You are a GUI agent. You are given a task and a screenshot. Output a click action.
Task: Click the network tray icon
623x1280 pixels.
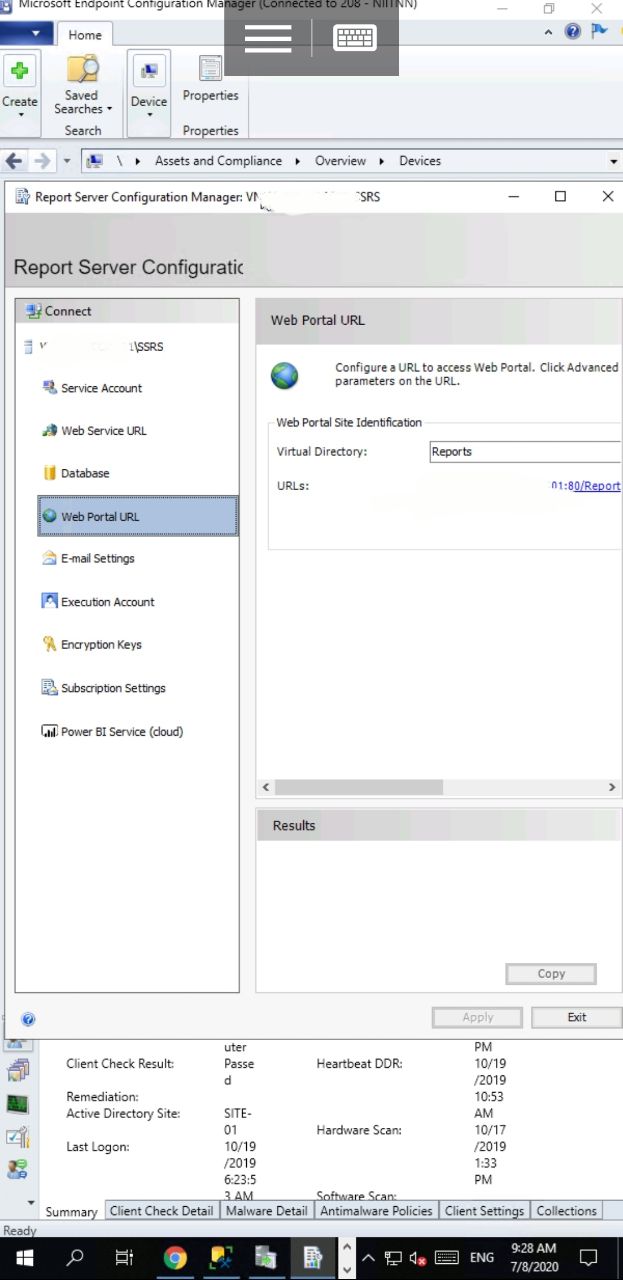(x=393, y=1258)
